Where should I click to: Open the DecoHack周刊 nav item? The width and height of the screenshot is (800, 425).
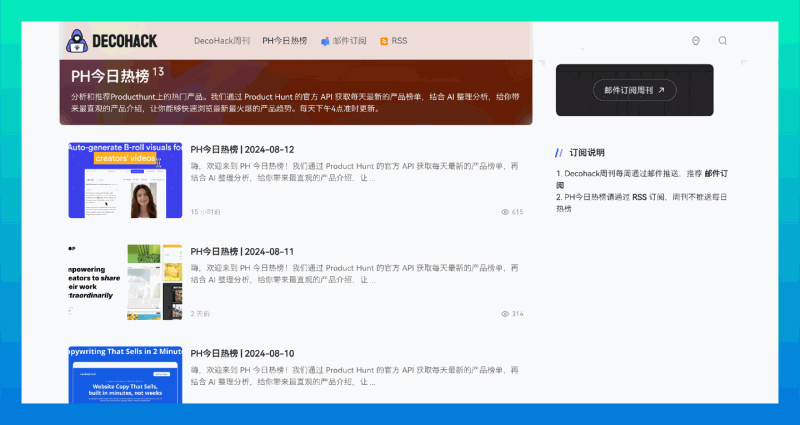(222, 41)
